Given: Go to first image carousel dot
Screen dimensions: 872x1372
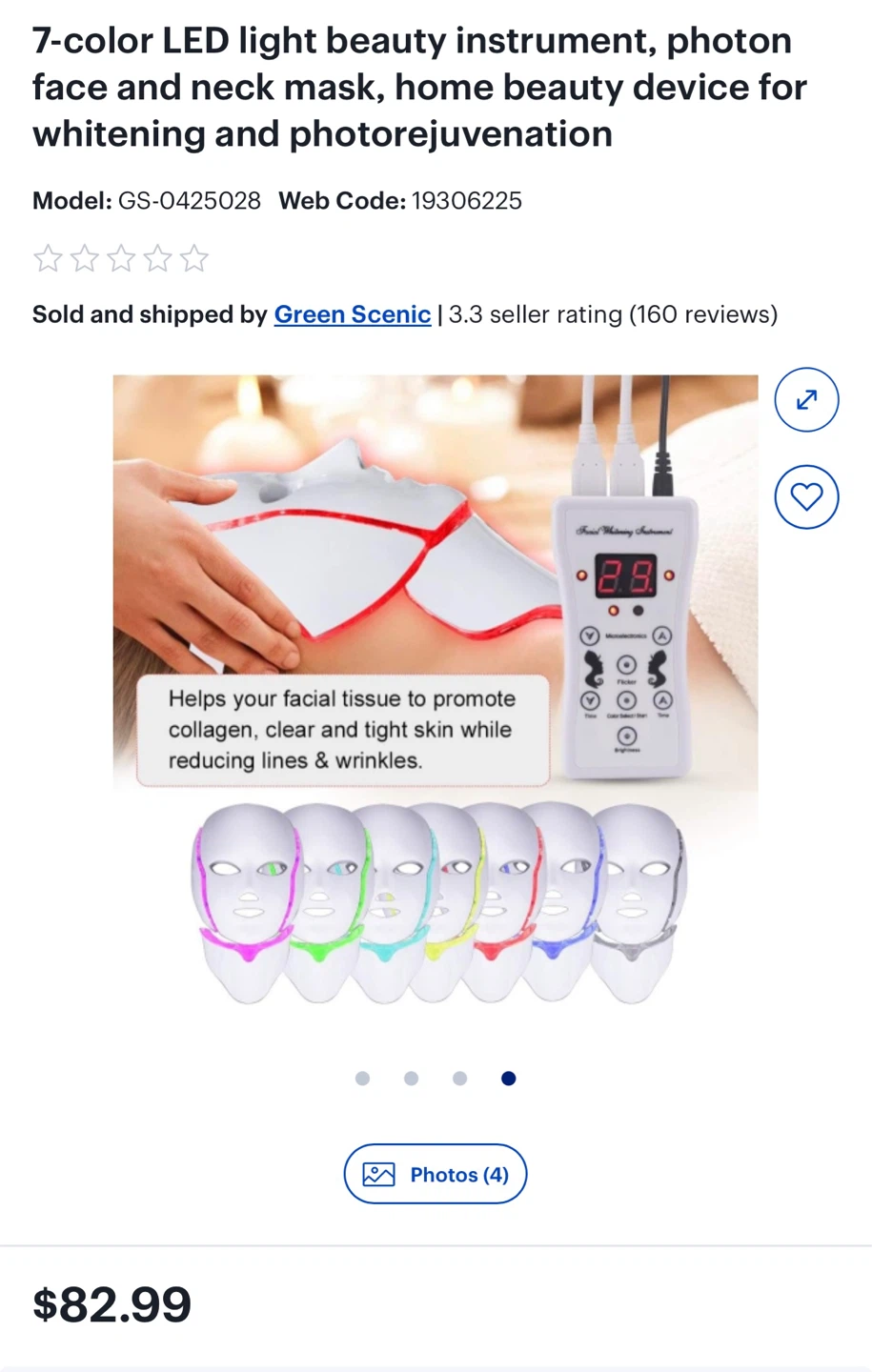Looking at the screenshot, I should [x=362, y=1079].
